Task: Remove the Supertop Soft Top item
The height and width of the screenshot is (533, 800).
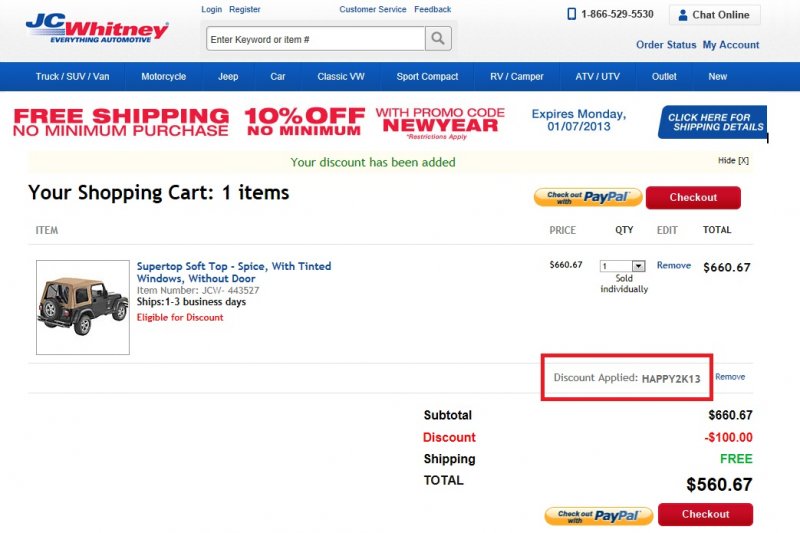Action: (674, 266)
